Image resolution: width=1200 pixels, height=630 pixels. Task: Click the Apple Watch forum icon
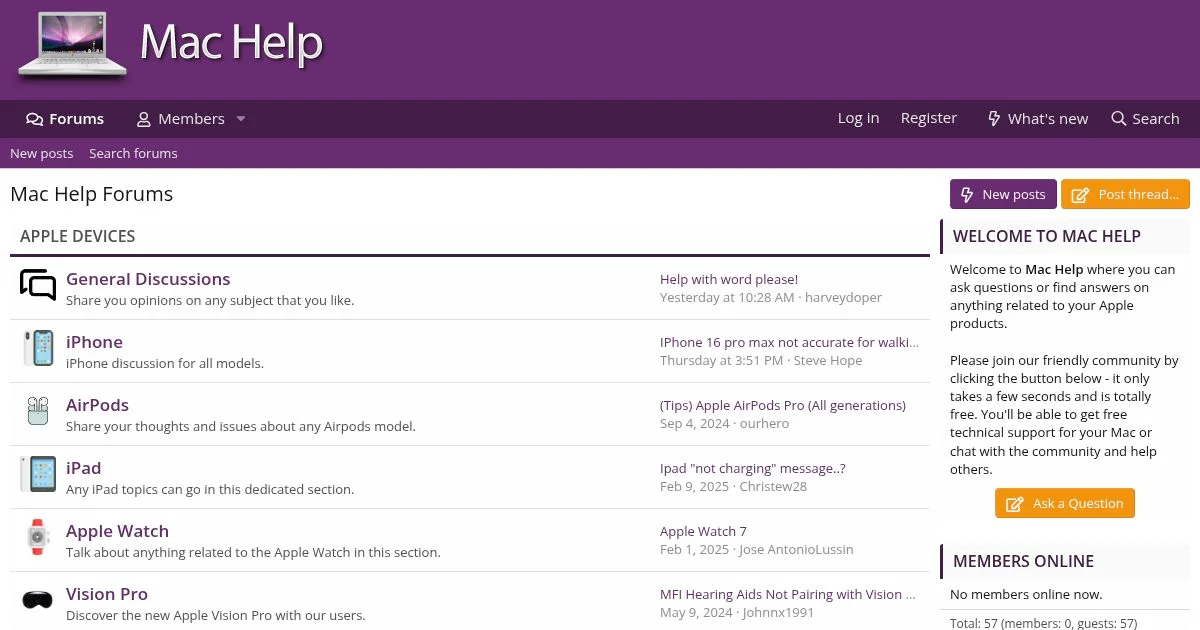(x=38, y=538)
